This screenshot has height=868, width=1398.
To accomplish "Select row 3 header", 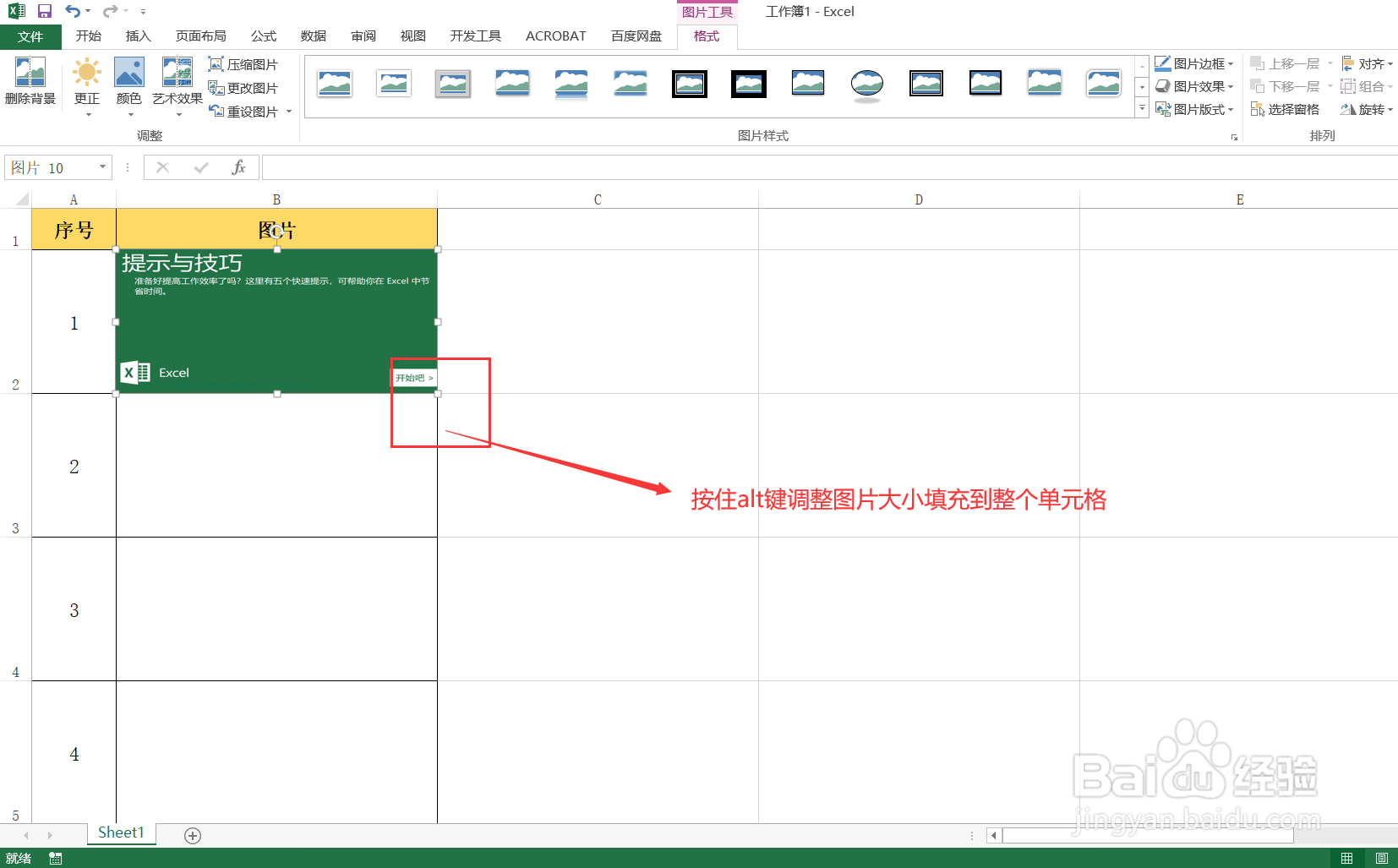I will point(15,465).
